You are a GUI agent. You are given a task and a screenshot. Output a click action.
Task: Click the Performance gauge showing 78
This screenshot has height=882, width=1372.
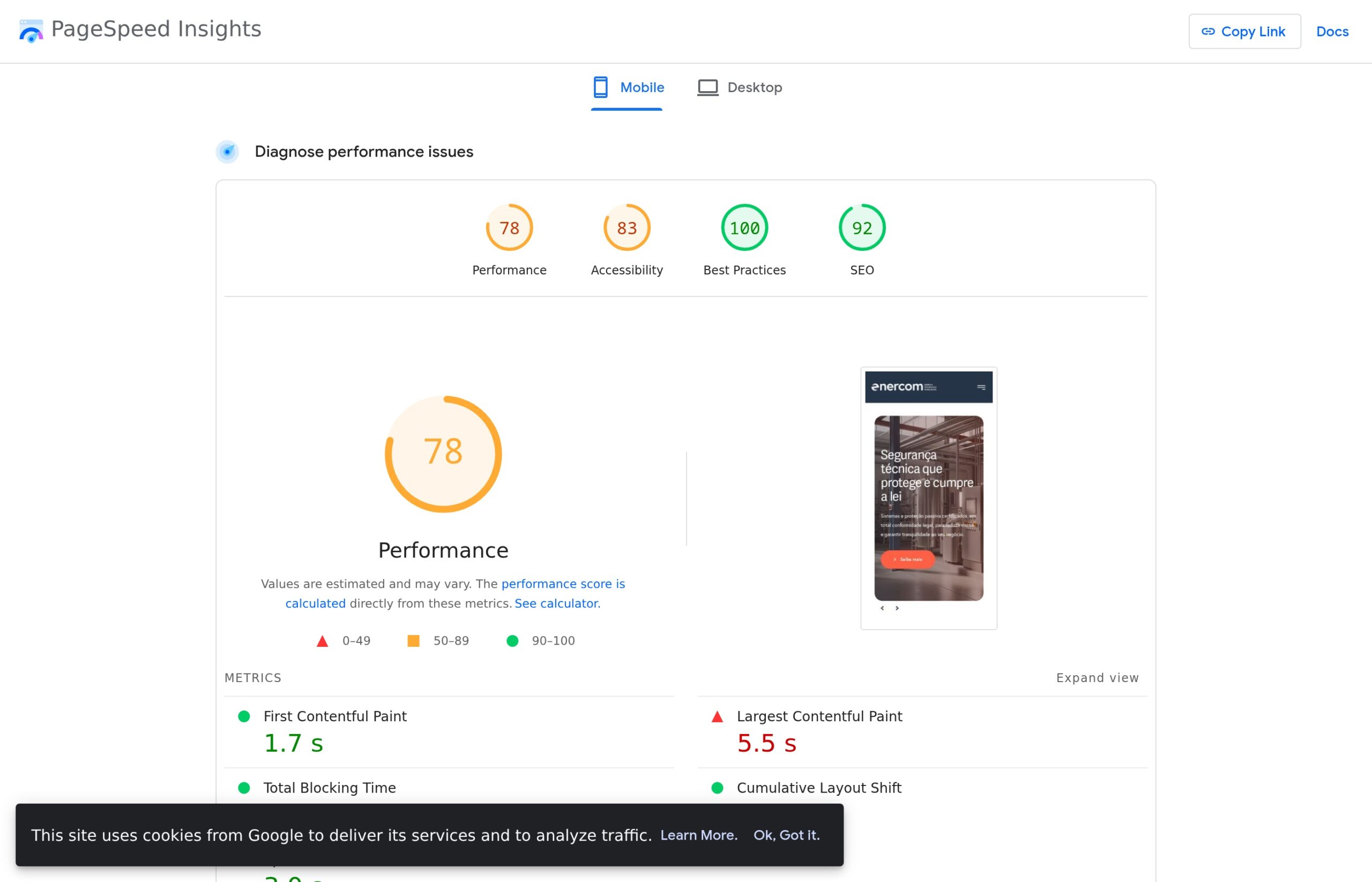[x=509, y=227]
